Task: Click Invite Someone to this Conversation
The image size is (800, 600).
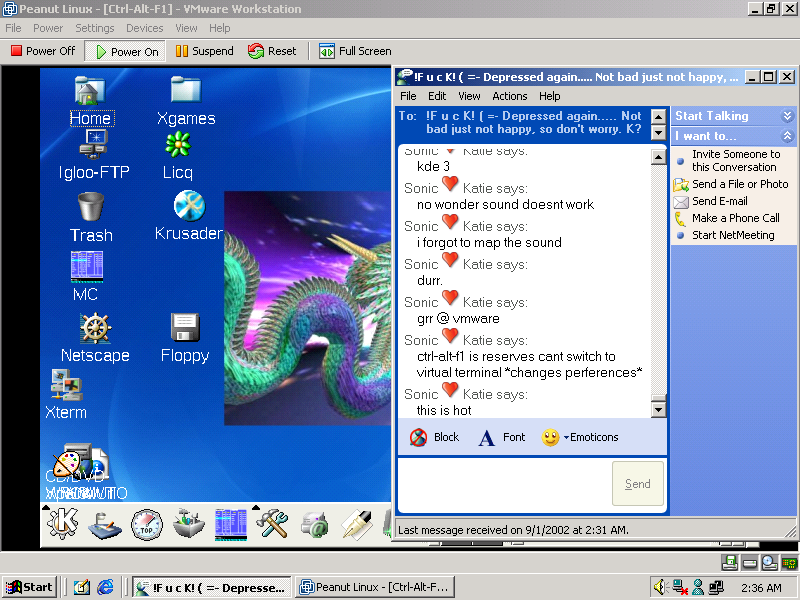Action: (735, 160)
